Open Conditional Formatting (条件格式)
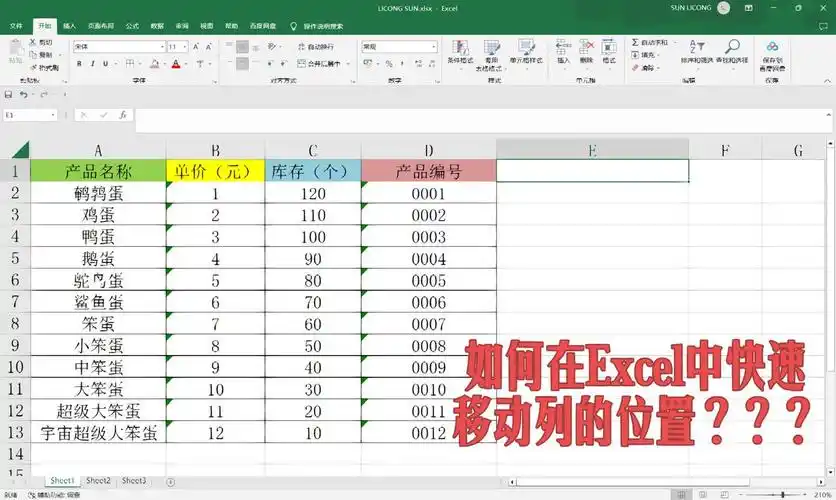Screen dimensions: 836x500 [460, 52]
